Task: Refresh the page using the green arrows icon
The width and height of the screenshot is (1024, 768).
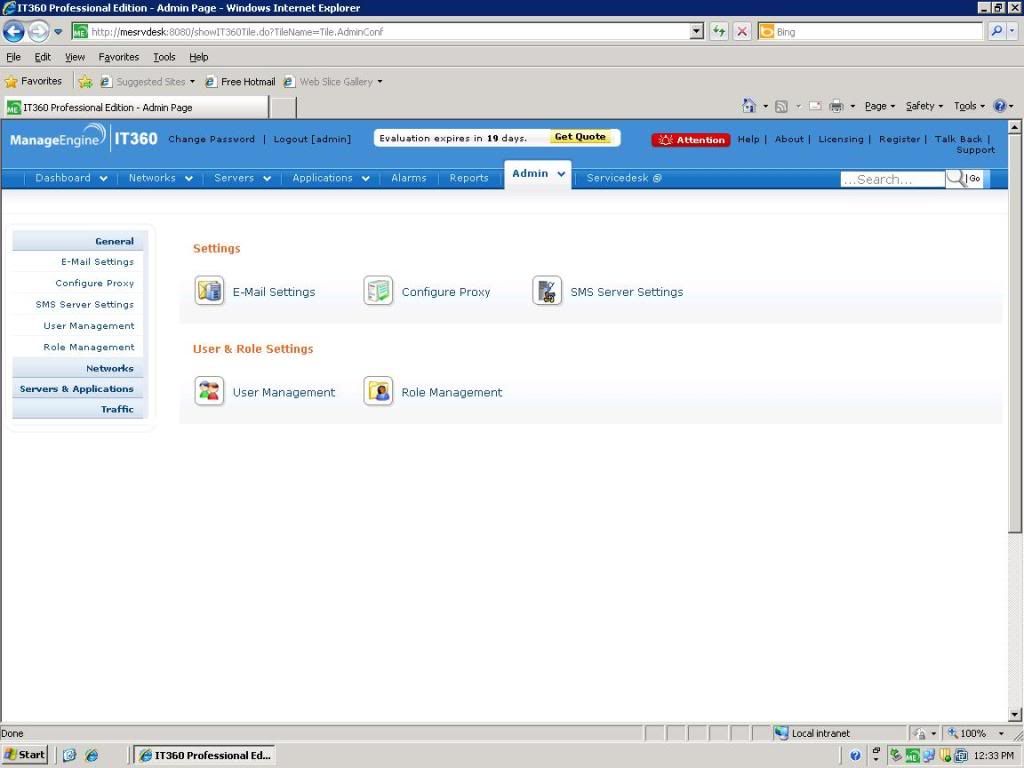Action: [719, 31]
